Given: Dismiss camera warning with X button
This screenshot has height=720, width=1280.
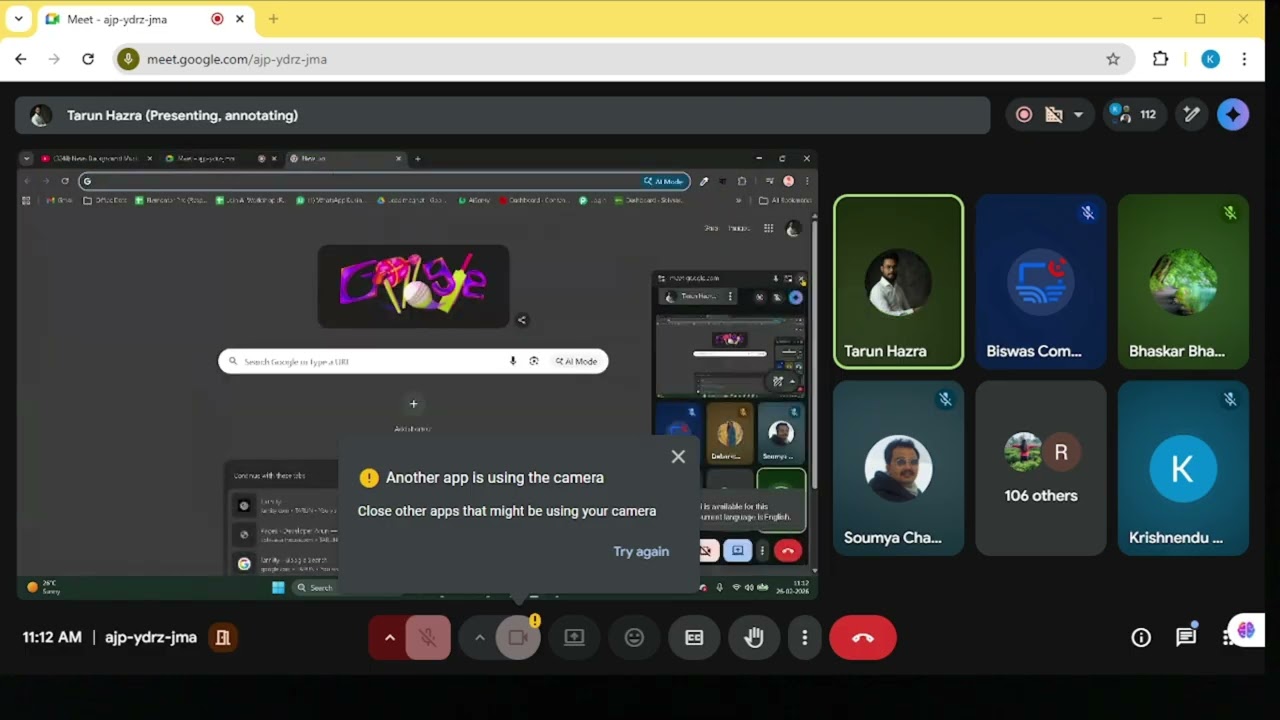Looking at the screenshot, I should pyautogui.click(x=678, y=457).
